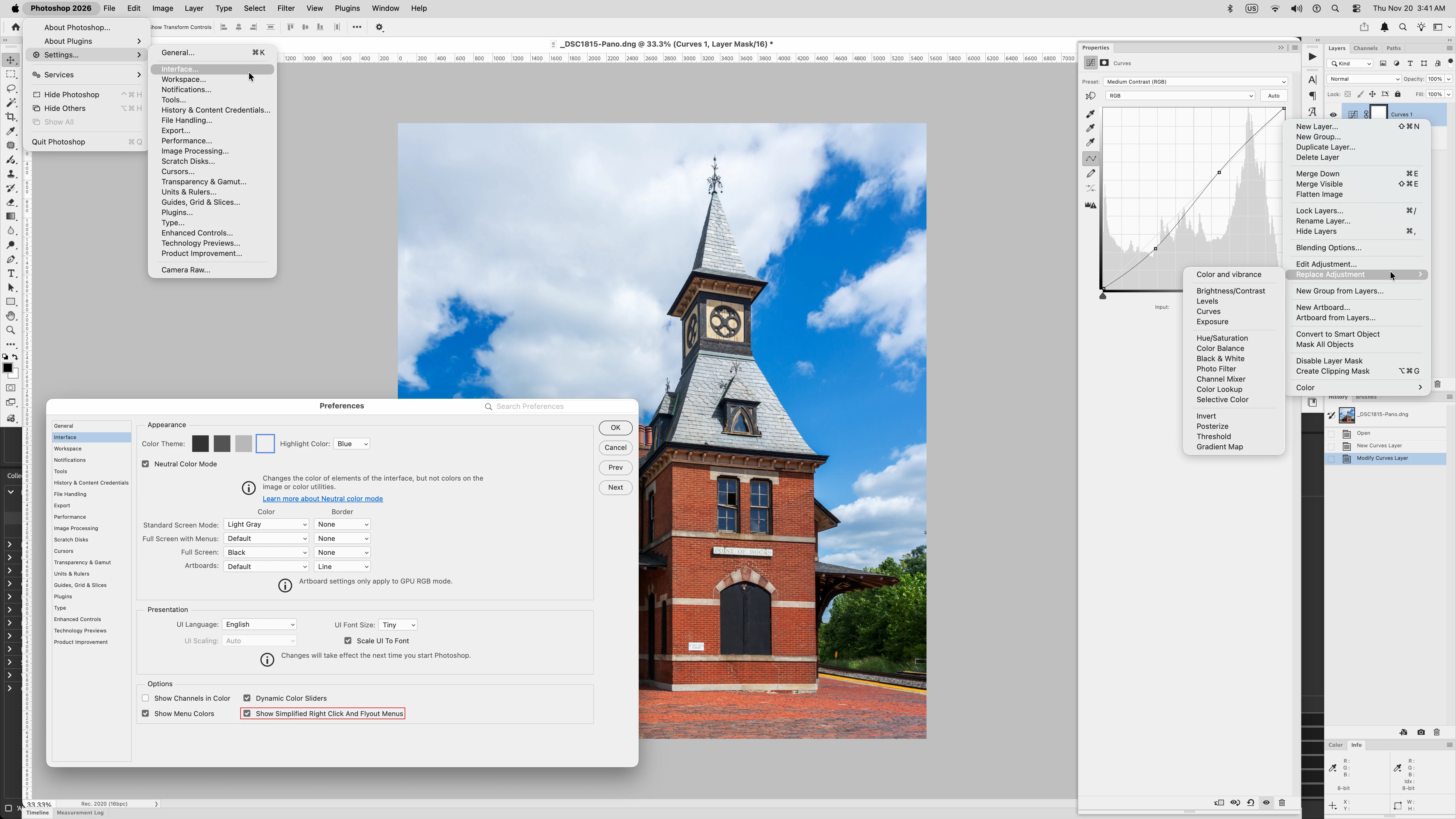Open the Highlight Color dropdown
This screenshot has height=819, width=1456.
point(351,444)
